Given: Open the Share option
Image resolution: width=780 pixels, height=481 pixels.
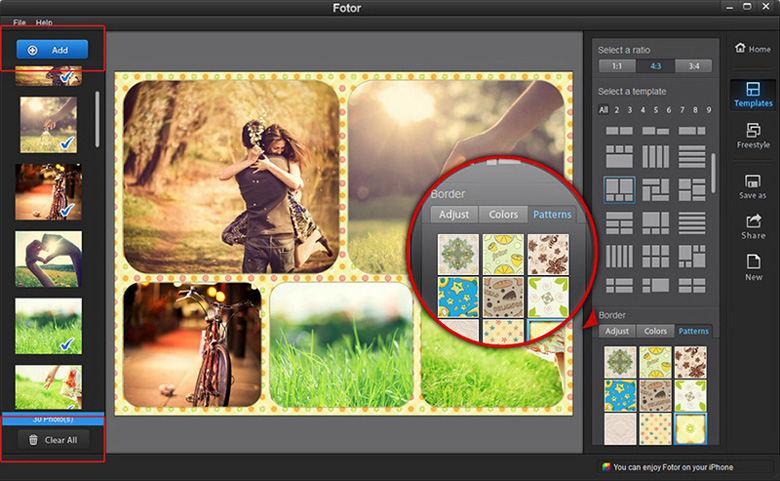Looking at the screenshot, I should coord(752,227).
